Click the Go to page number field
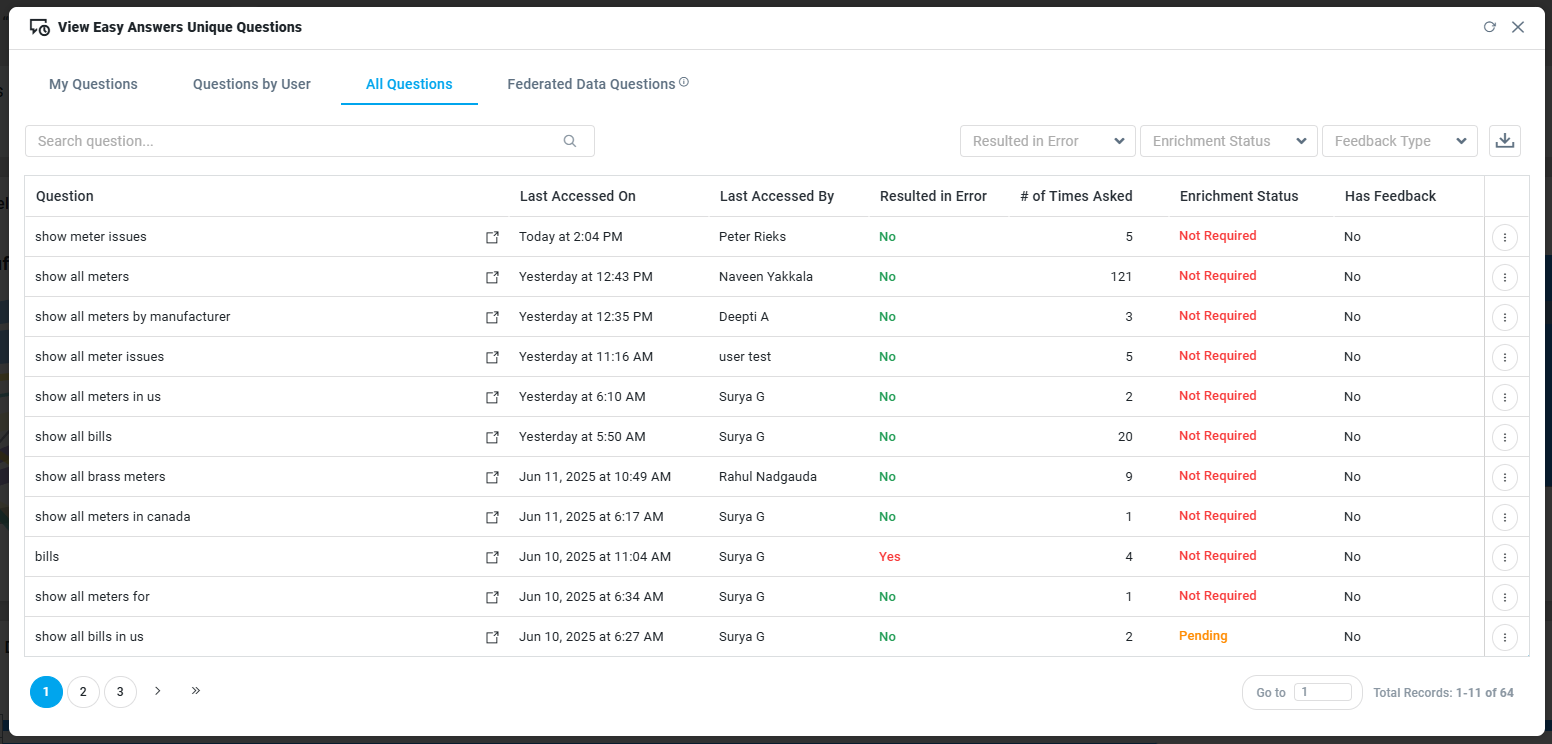This screenshot has width=1552, height=744. pyautogui.click(x=1322, y=692)
